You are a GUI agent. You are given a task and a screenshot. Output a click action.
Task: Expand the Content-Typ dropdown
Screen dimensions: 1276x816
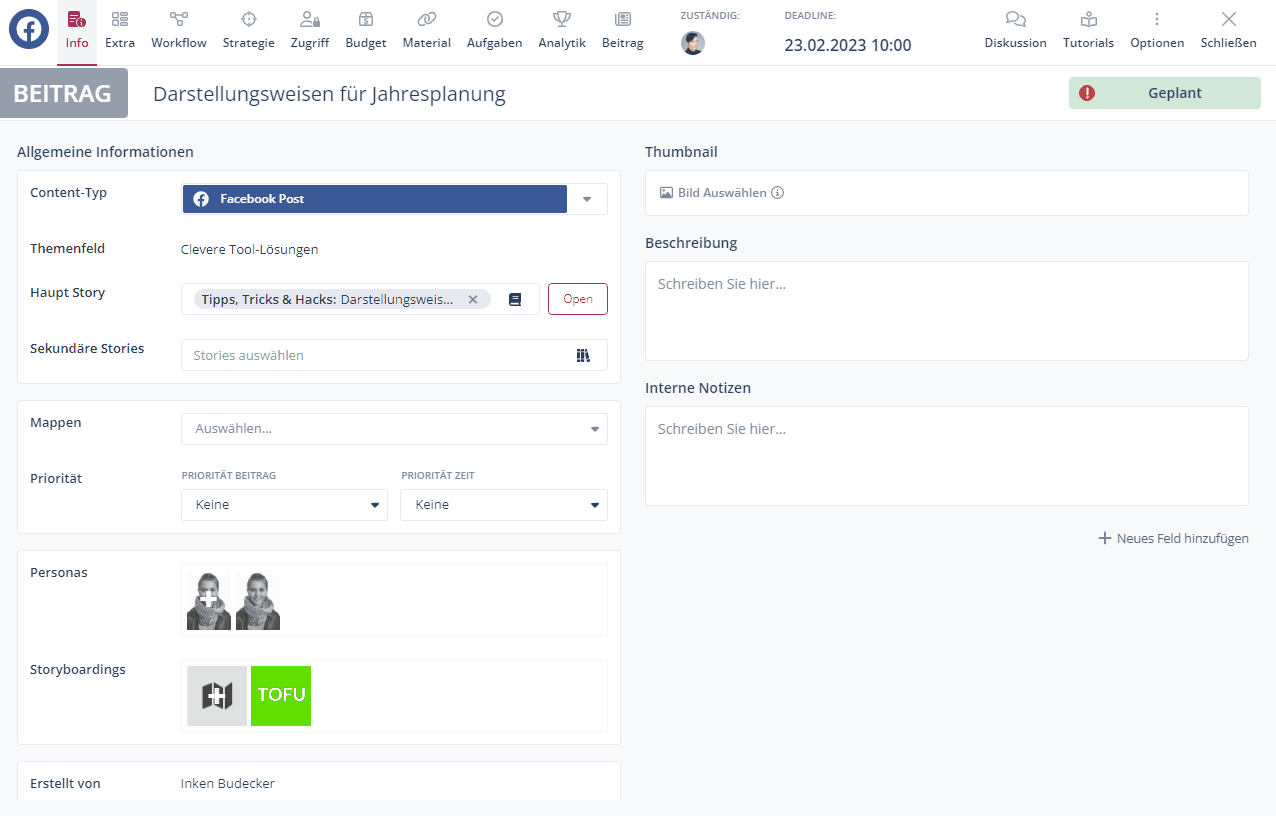[x=587, y=199]
